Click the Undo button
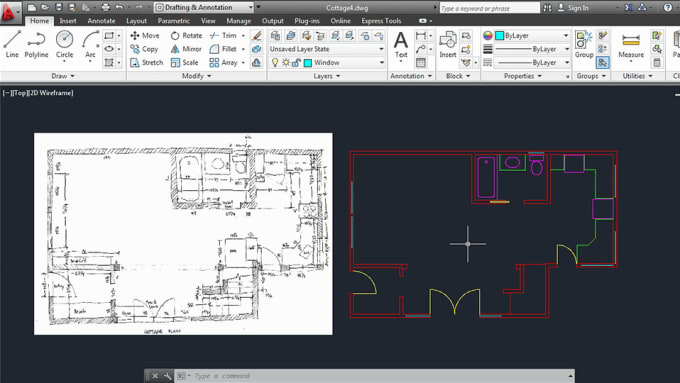Image resolution: width=680 pixels, height=383 pixels. [119, 7]
